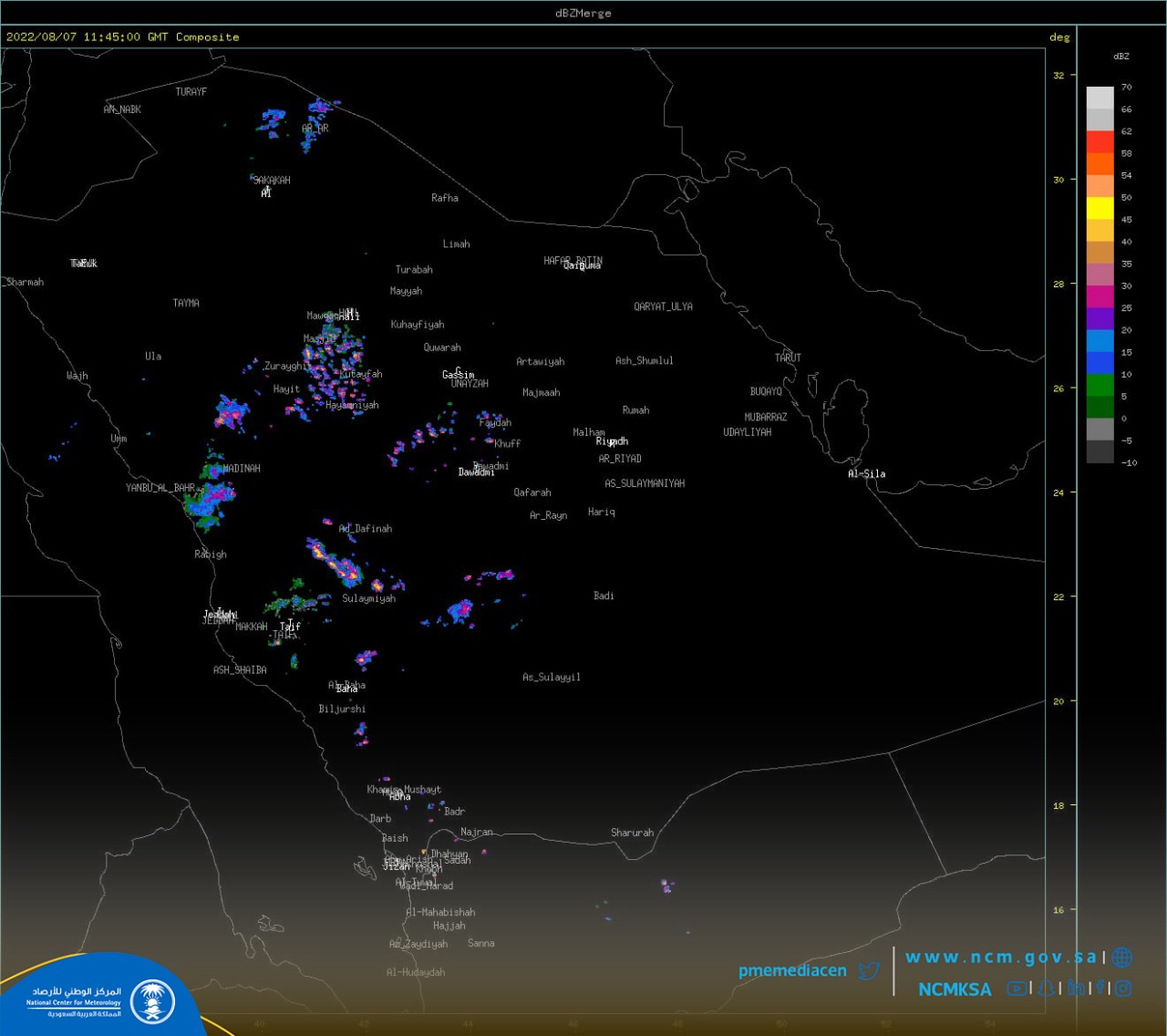Click the TAYMA city label
Image resolution: width=1167 pixels, height=1036 pixels.
186,303
